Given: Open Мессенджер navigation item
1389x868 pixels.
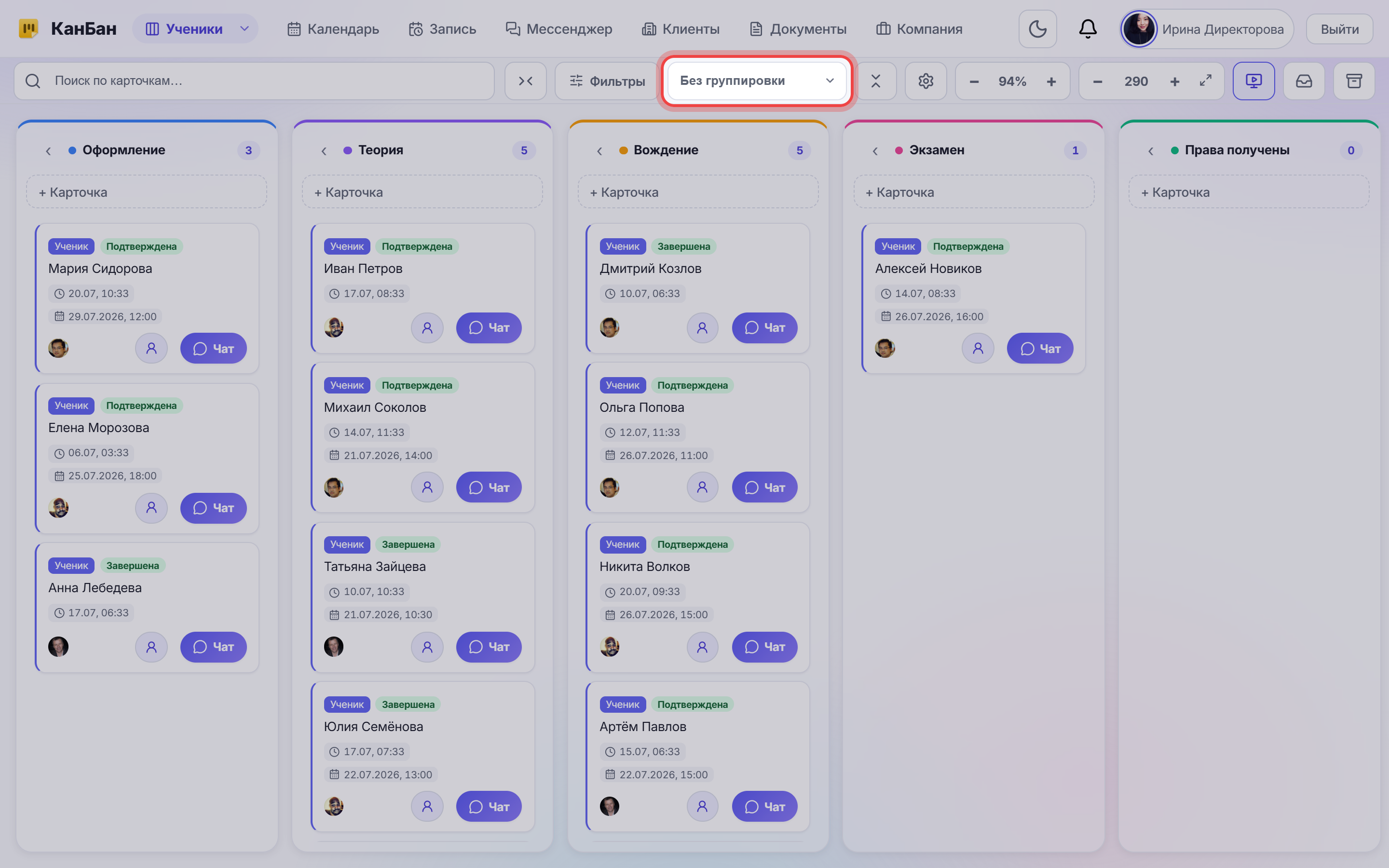Looking at the screenshot, I should coord(558,29).
